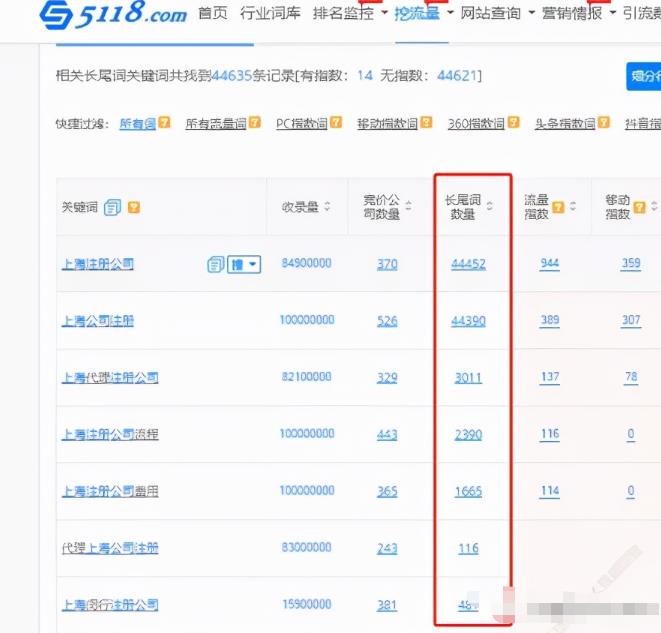661x633 pixels.
Task: Sort table by 收录量 column arrows
Action: 327,207
